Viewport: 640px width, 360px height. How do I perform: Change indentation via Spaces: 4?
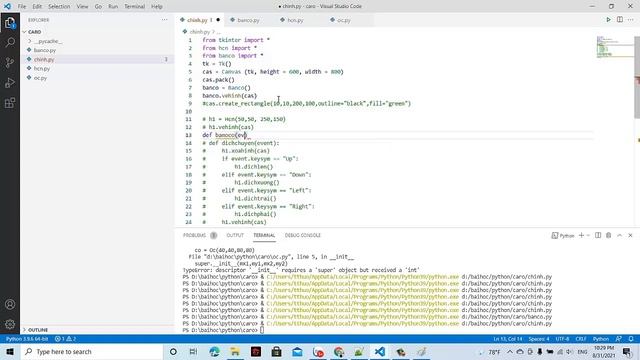pyautogui.click(x=539, y=339)
